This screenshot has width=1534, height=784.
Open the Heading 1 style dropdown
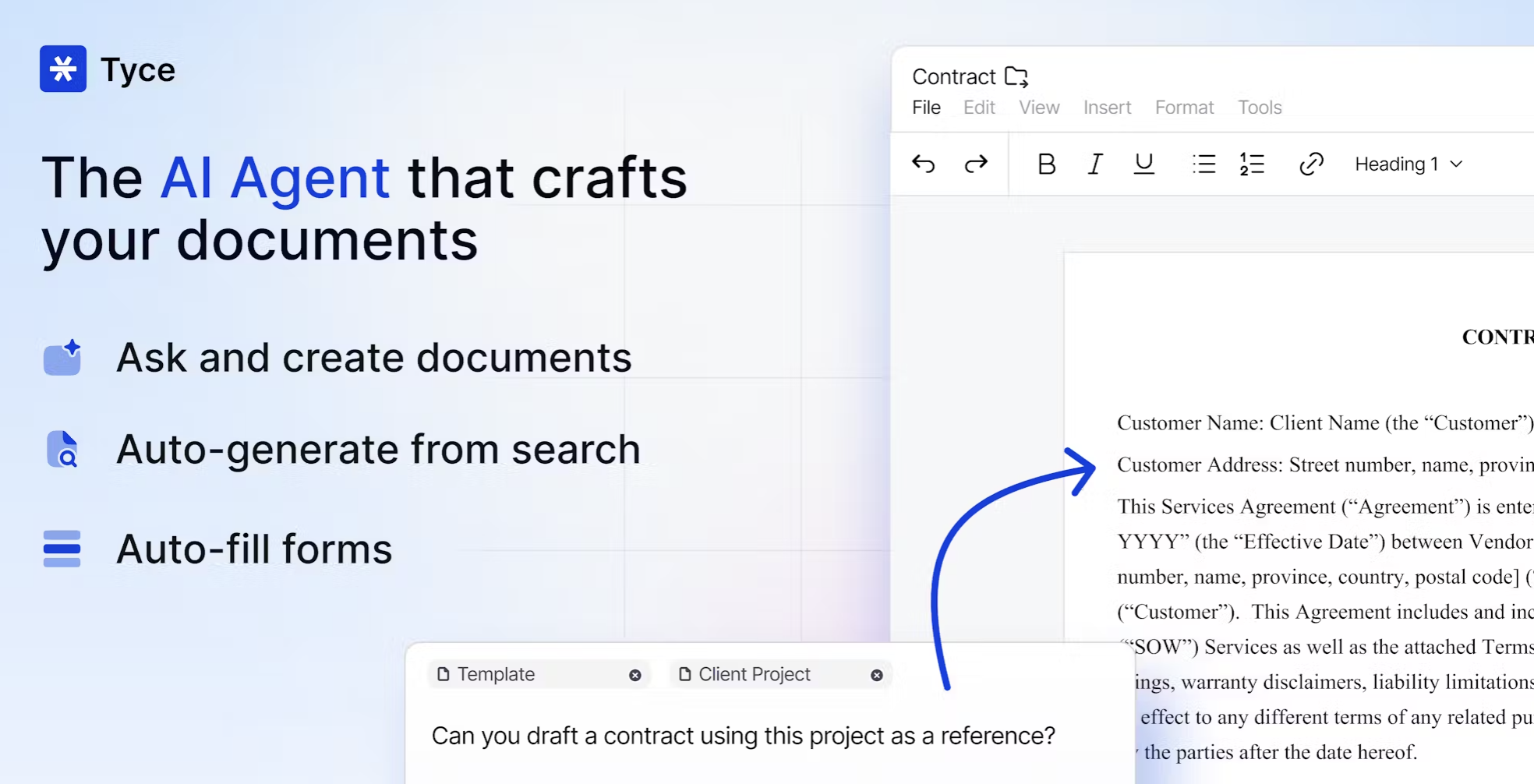(x=1409, y=164)
